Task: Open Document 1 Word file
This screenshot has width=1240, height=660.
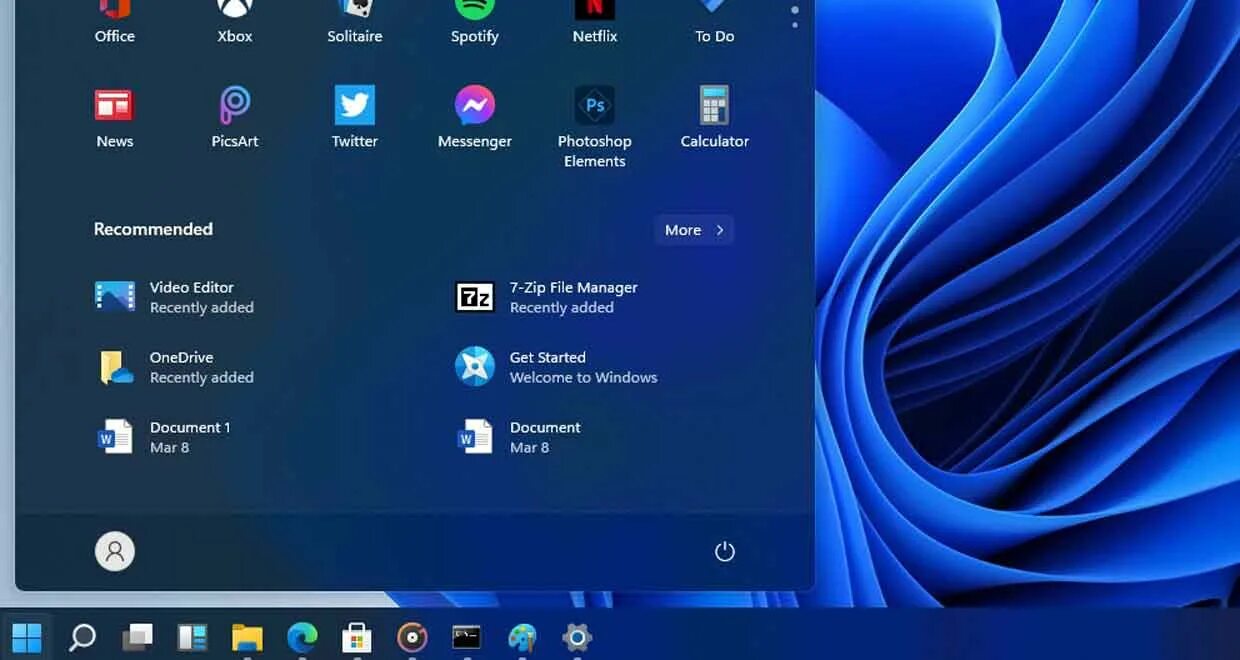Action: click(x=163, y=437)
